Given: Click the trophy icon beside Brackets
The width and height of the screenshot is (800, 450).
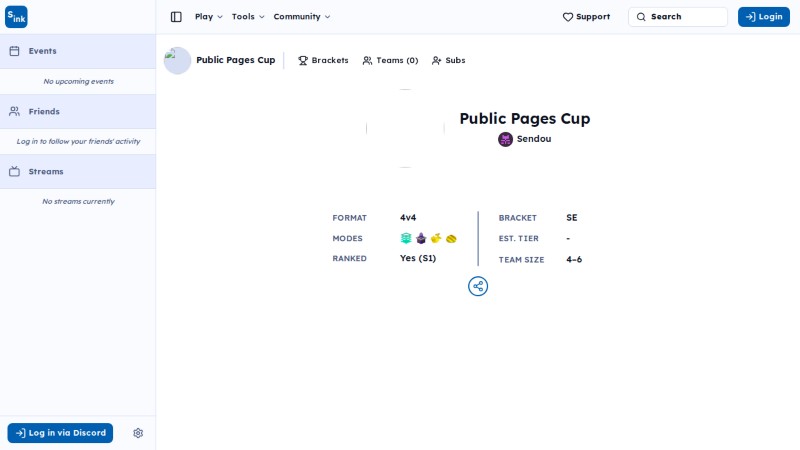Looking at the screenshot, I should [303, 61].
